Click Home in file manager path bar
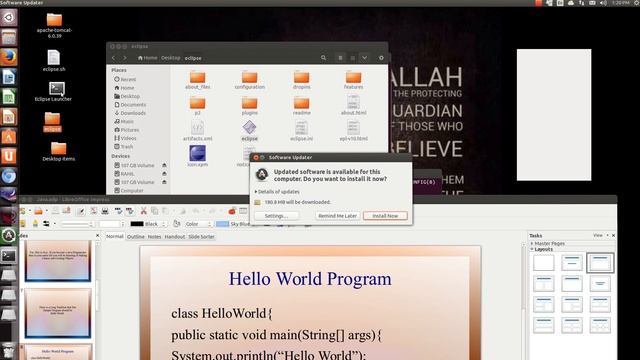This screenshot has width=640, height=360. (147, 58)
